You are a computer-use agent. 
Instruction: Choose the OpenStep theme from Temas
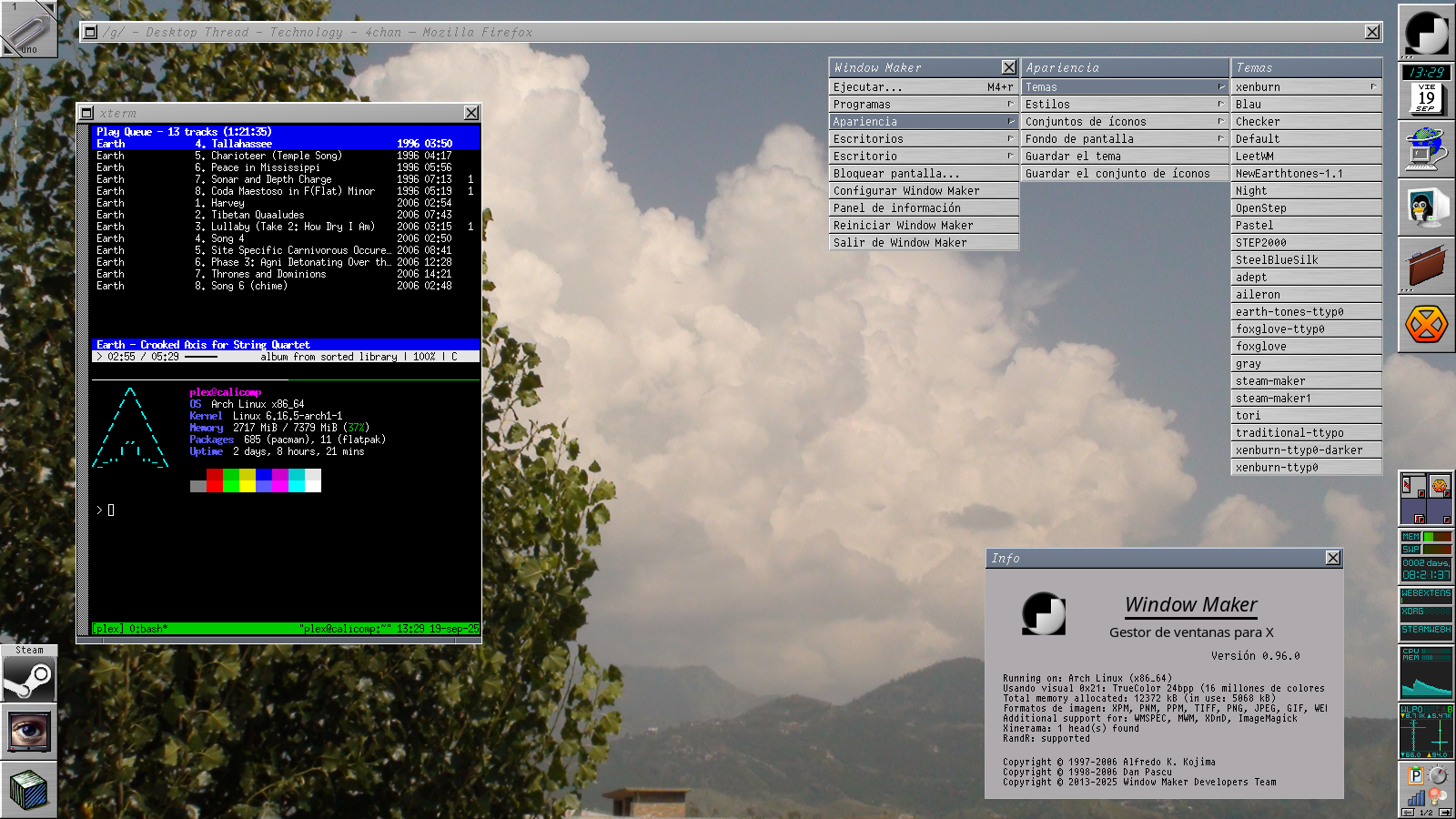click(1306, 208)
